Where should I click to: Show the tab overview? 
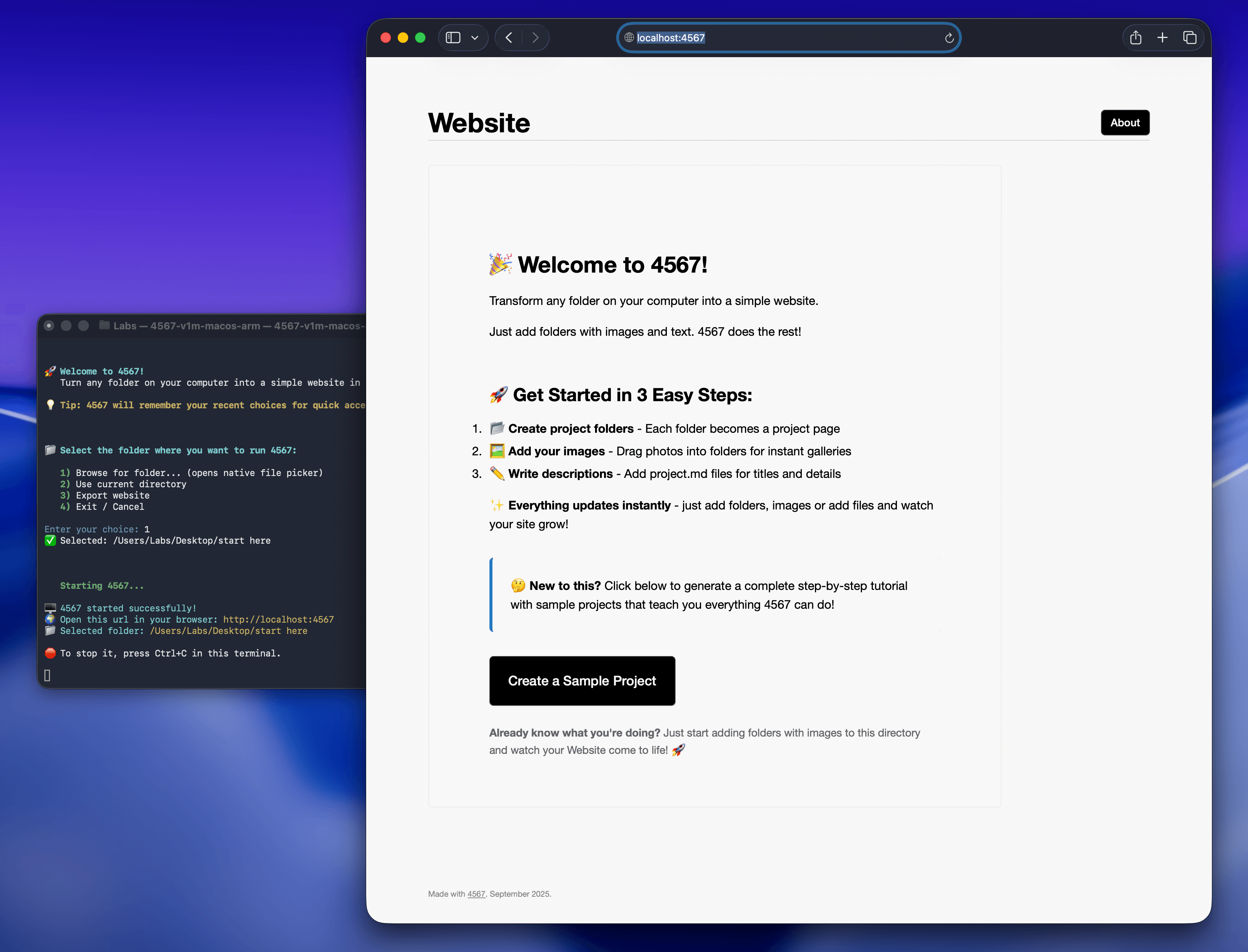click(x=1189, y=37)
